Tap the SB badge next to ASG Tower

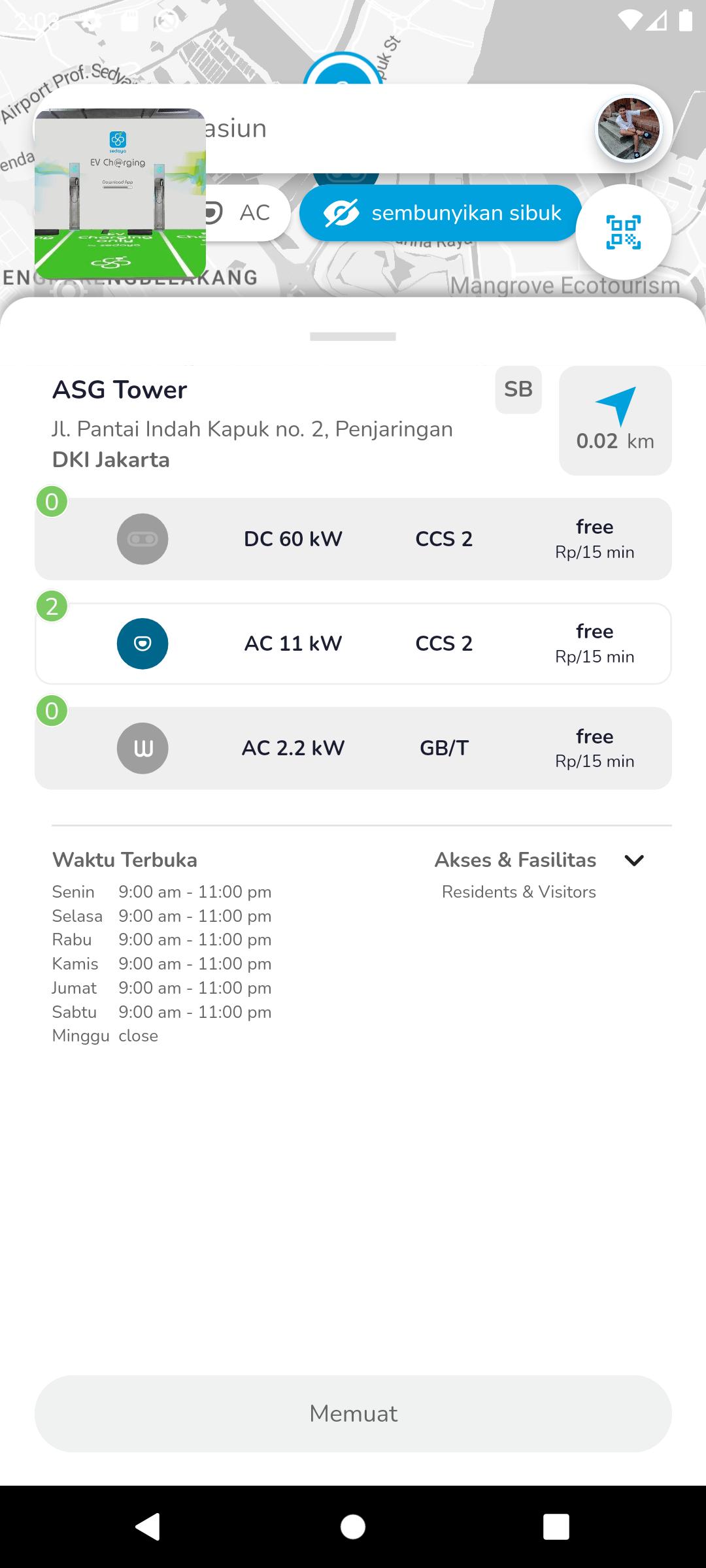518,389
